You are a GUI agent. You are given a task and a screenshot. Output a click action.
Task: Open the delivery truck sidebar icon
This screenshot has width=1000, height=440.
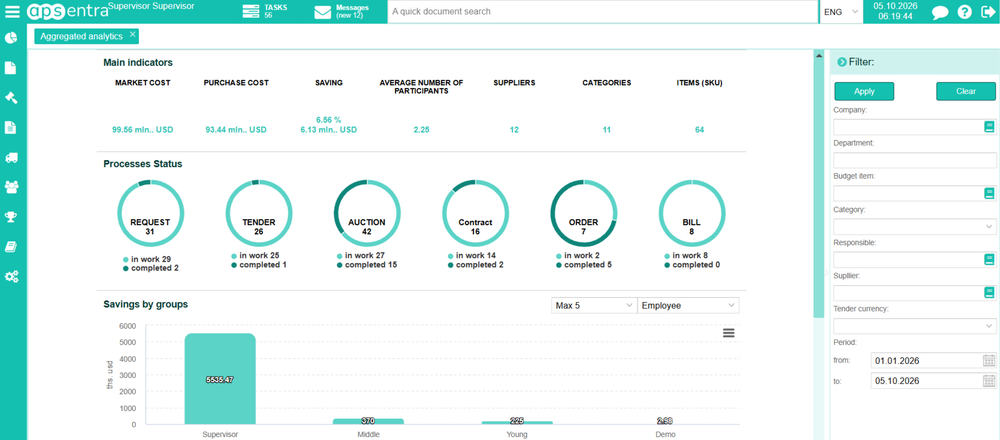point(11,158)
